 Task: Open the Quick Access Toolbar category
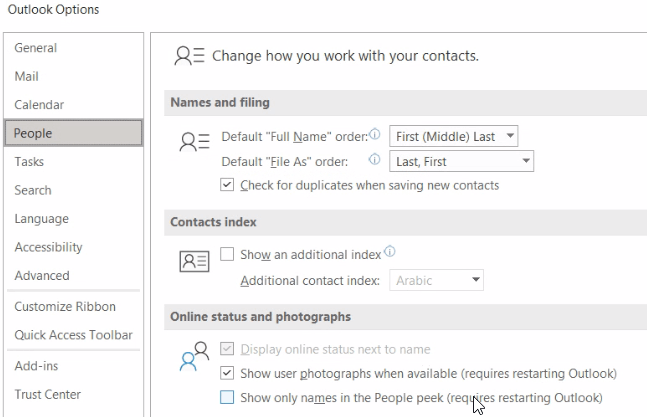pos(73,335)
